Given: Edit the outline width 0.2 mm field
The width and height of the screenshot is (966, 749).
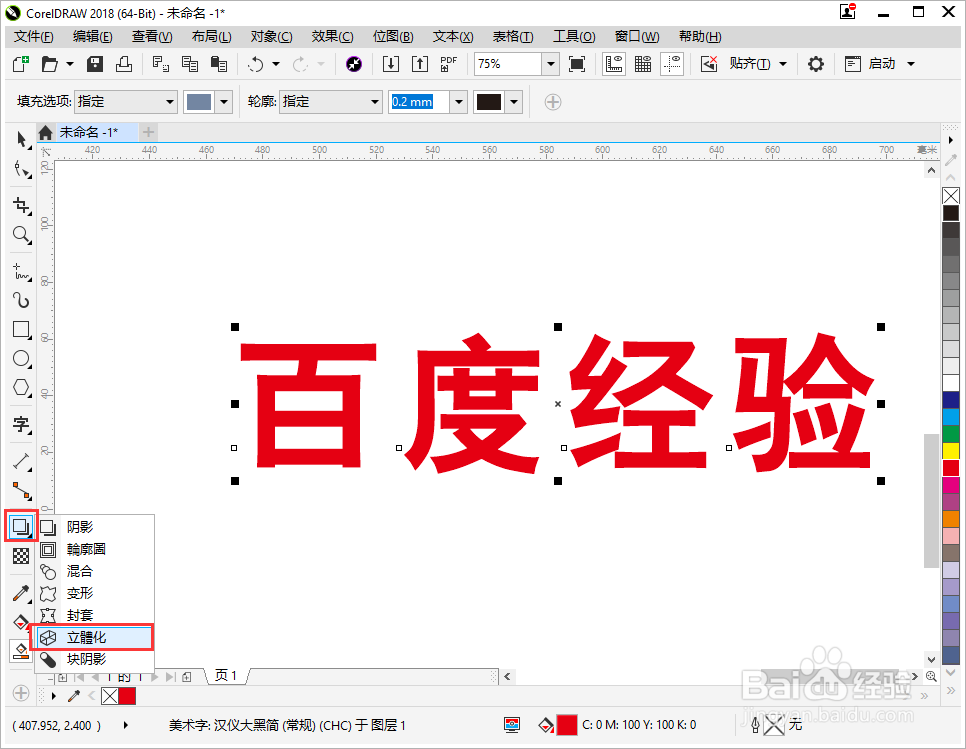Looking at the screenshot, I should pos(419,102).
